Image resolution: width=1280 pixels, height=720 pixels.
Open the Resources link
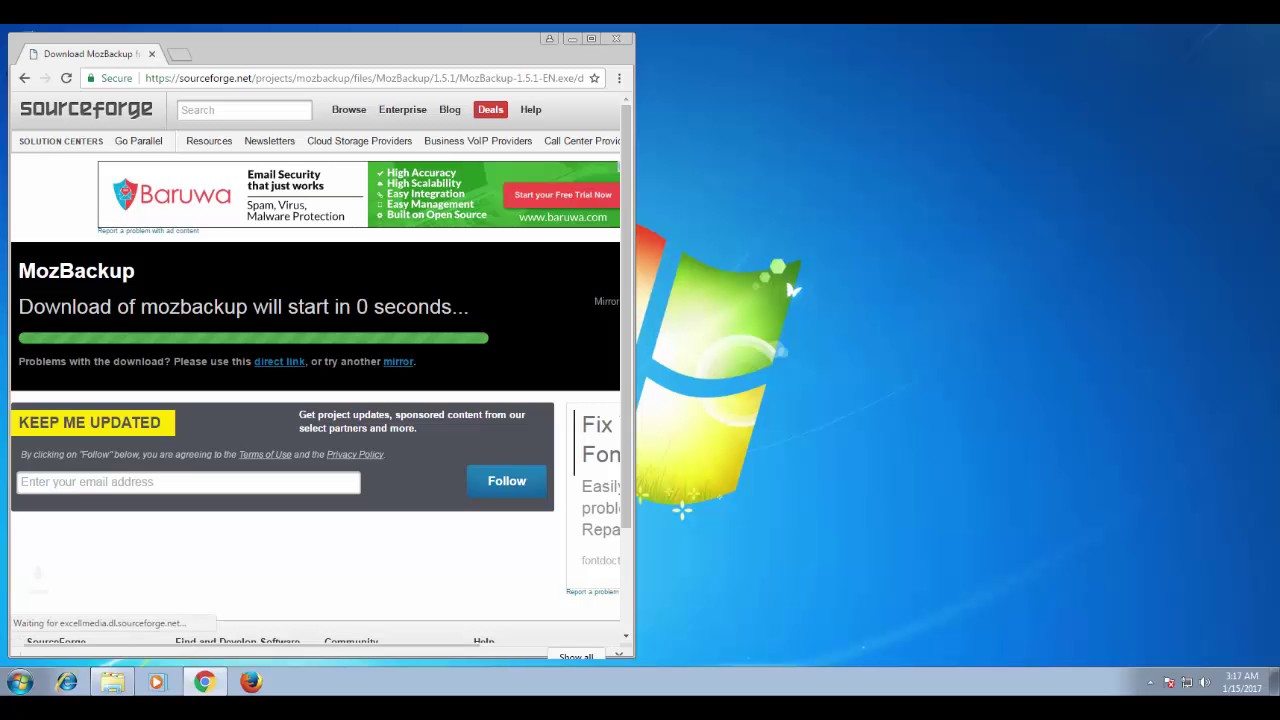(209, 141)
